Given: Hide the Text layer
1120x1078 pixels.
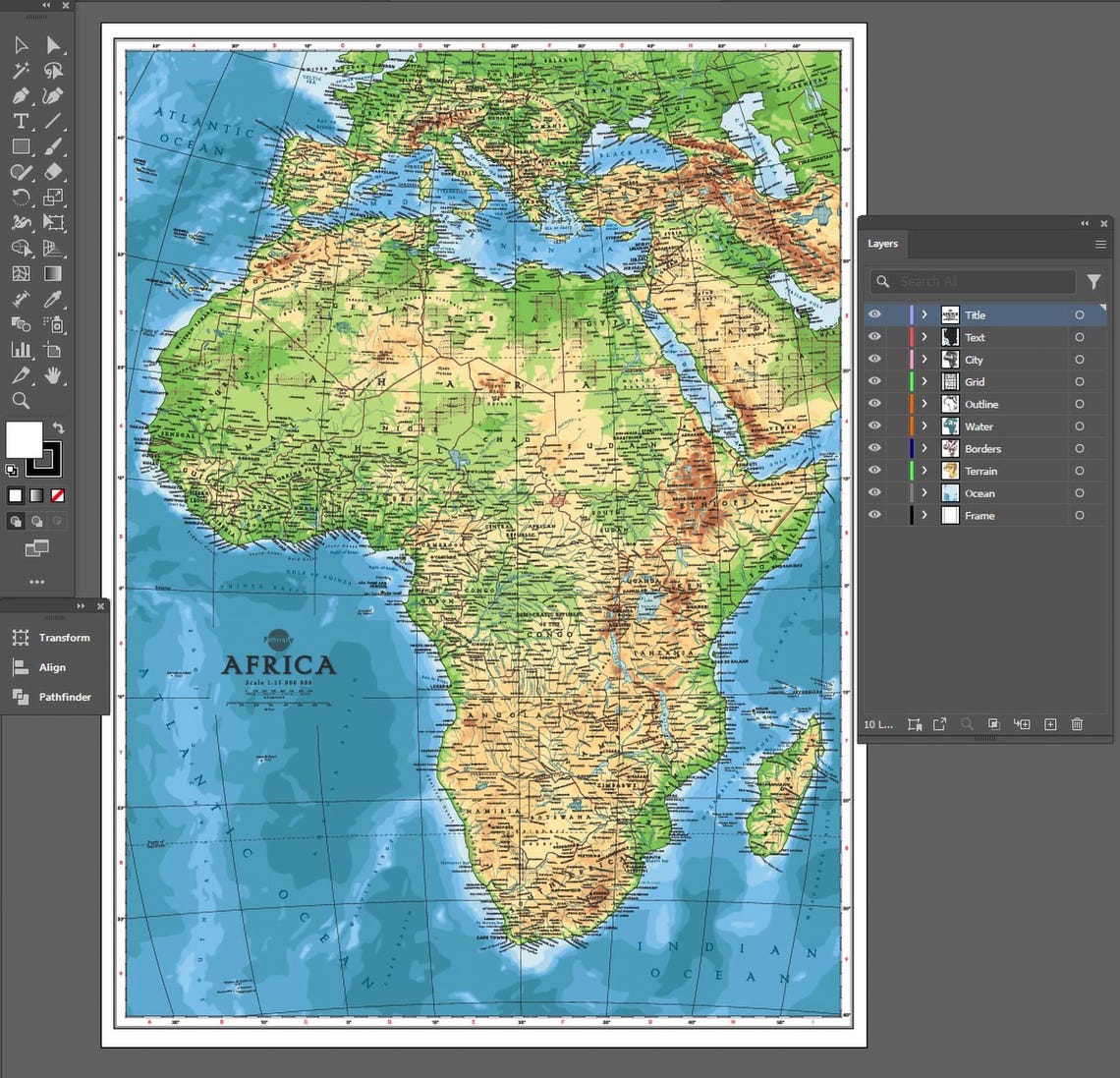Looking at the screenshot, I should pos(874,337).
